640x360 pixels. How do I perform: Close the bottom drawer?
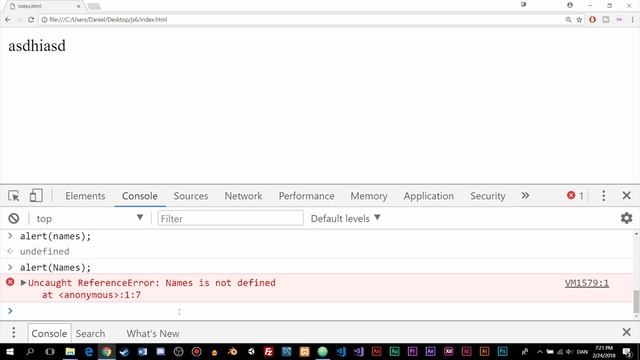pos(627,332)
